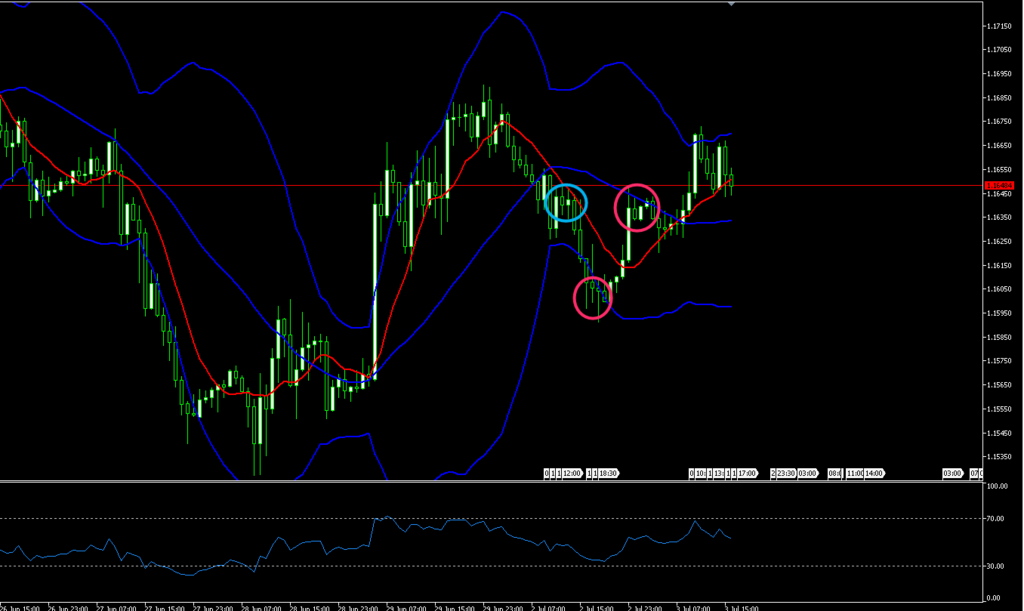Image resolution: width=1024 pixels, height=611 pixels.
Task: Click the 1.15750 price scale label
Action: click(x=999, y=361)
